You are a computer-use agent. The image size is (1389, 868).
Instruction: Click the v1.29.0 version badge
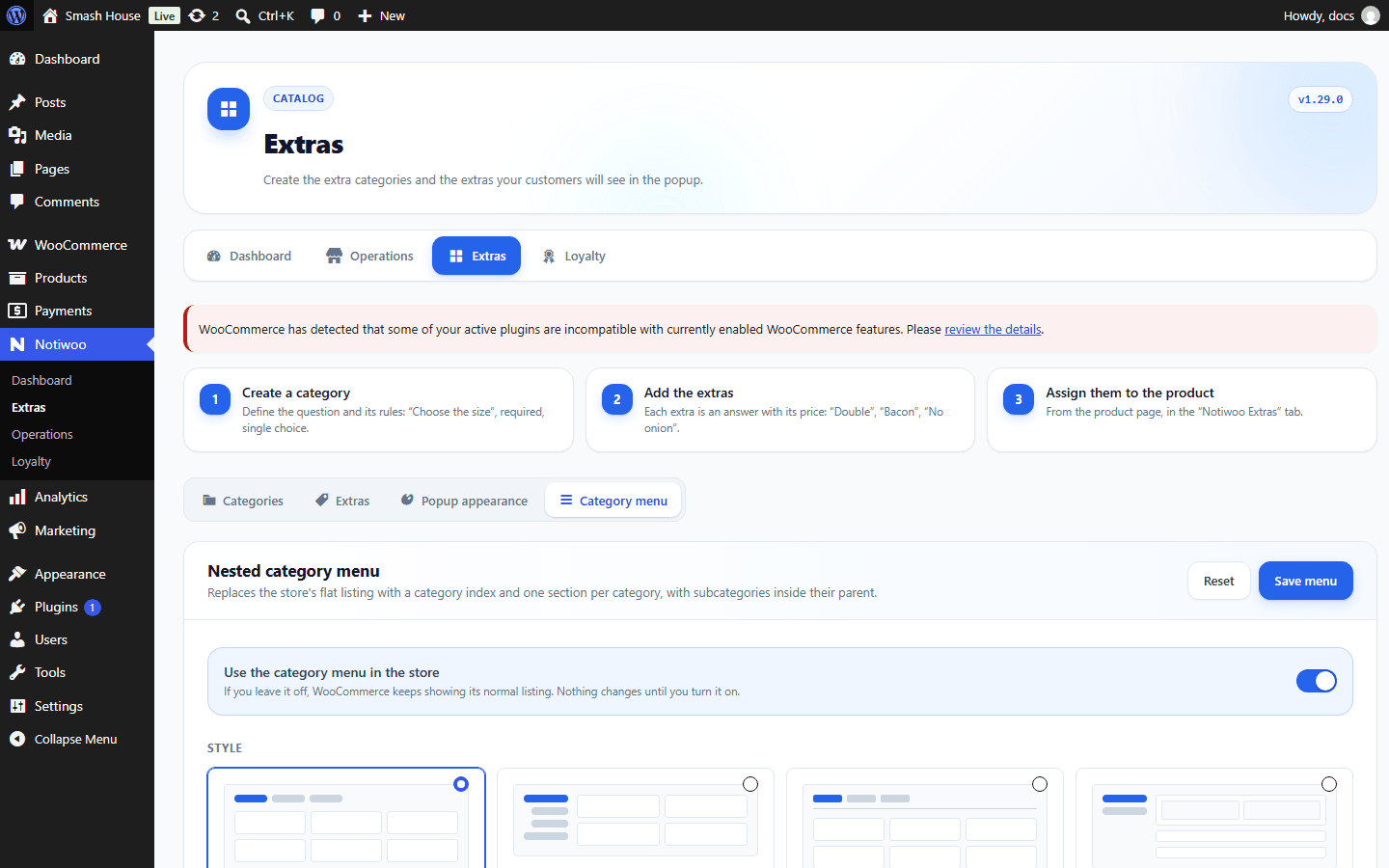coord(1321,99)
